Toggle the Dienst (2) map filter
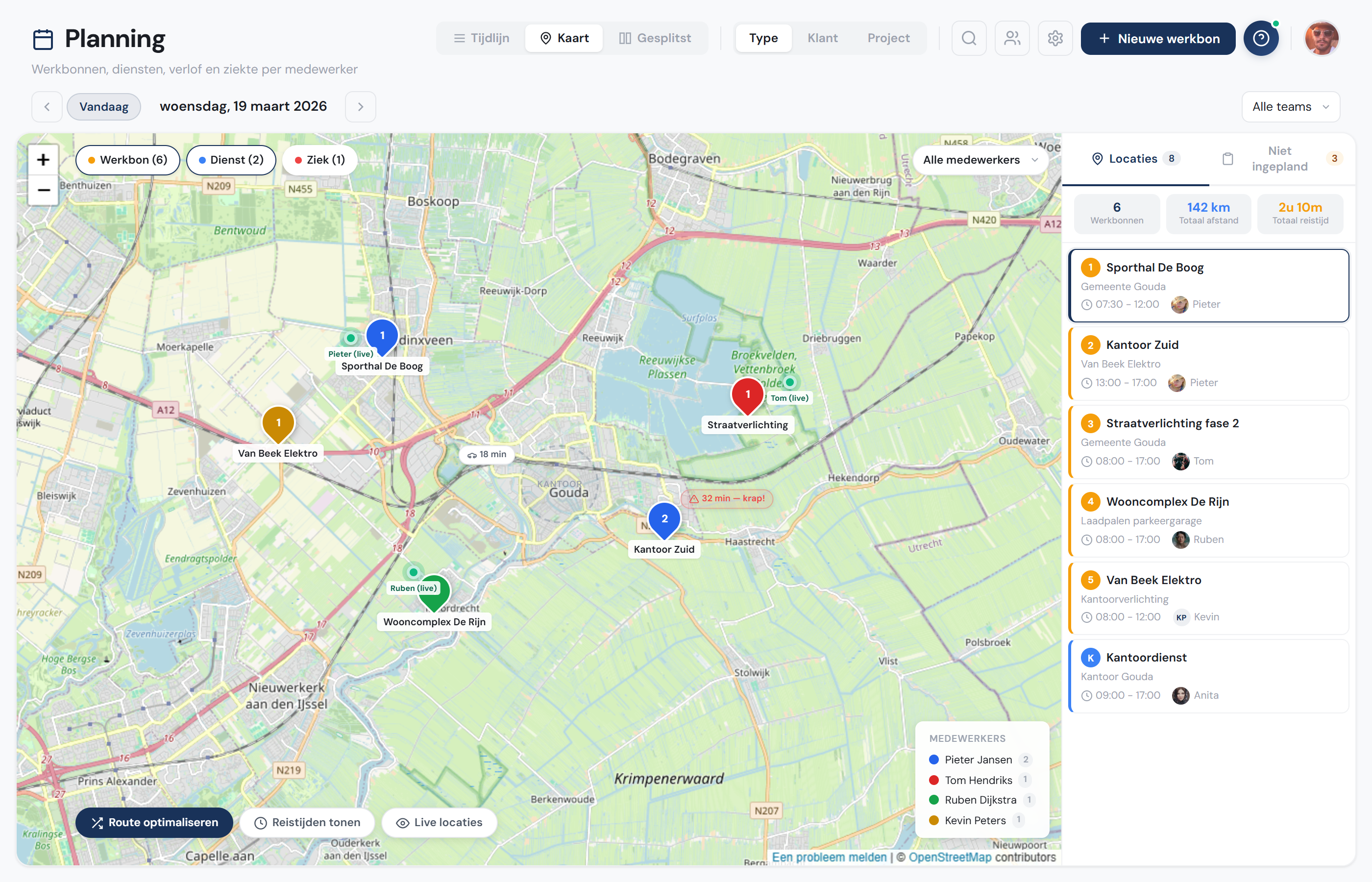The width and height of the screenshot is (1372, 882). pos(231,160)
